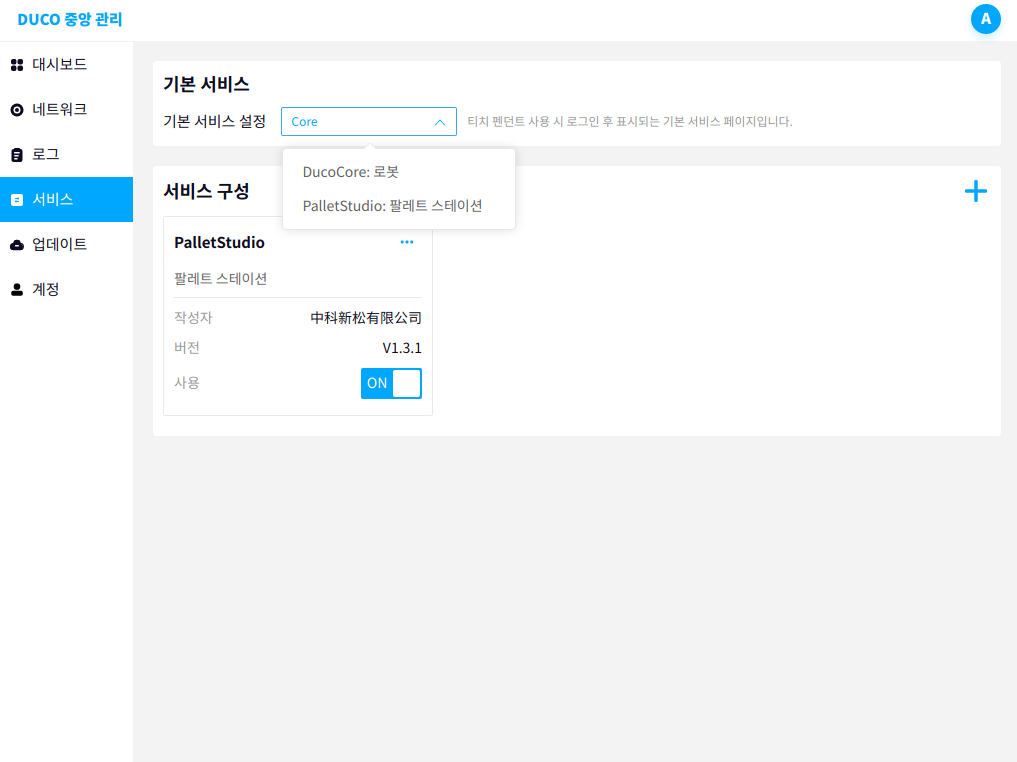This screenshot has width=1017, height=762.
Task: Click the touch pendant description text
Action: click(x=630, y=121)
